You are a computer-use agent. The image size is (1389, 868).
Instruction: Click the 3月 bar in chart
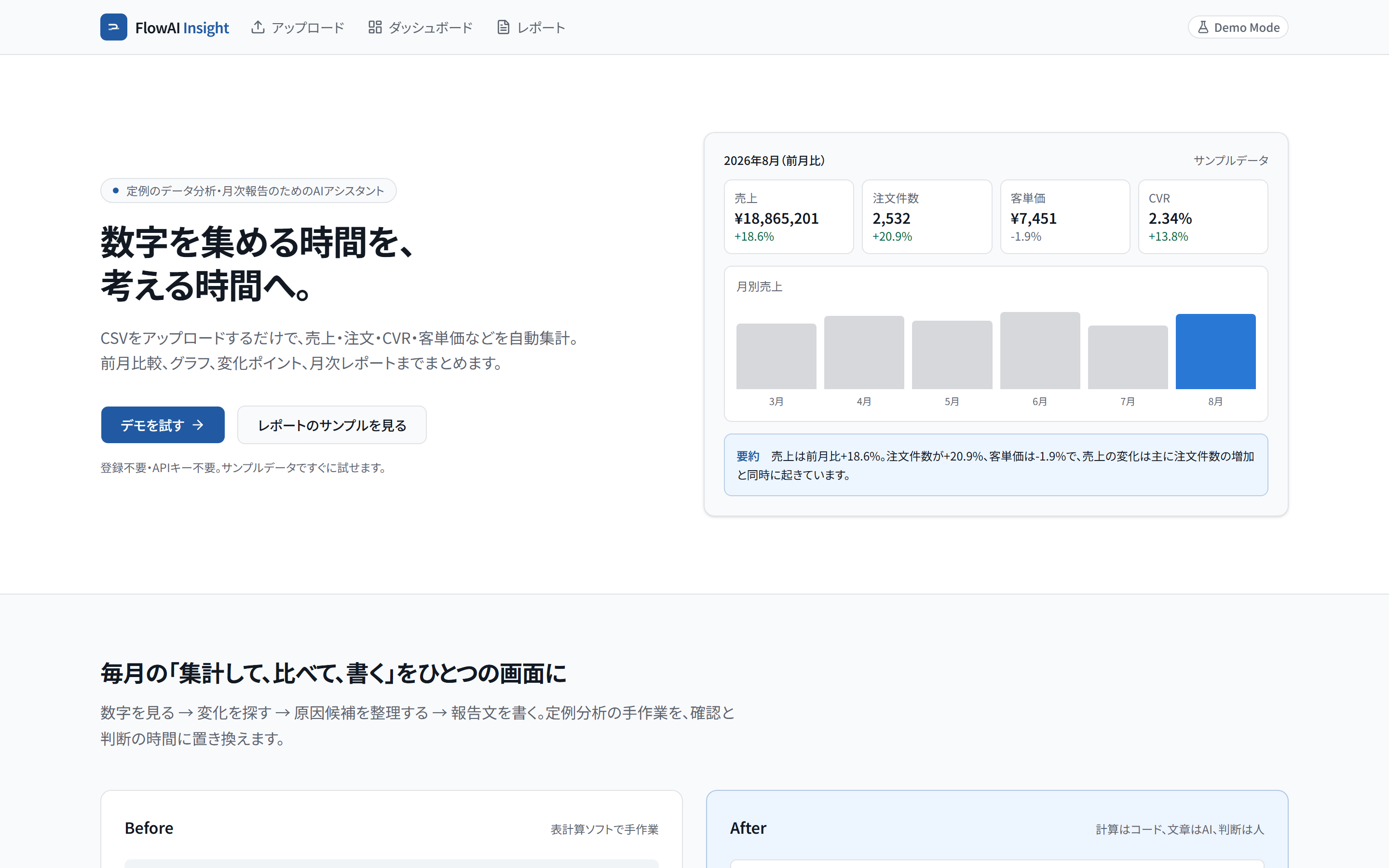click(776, 356)
